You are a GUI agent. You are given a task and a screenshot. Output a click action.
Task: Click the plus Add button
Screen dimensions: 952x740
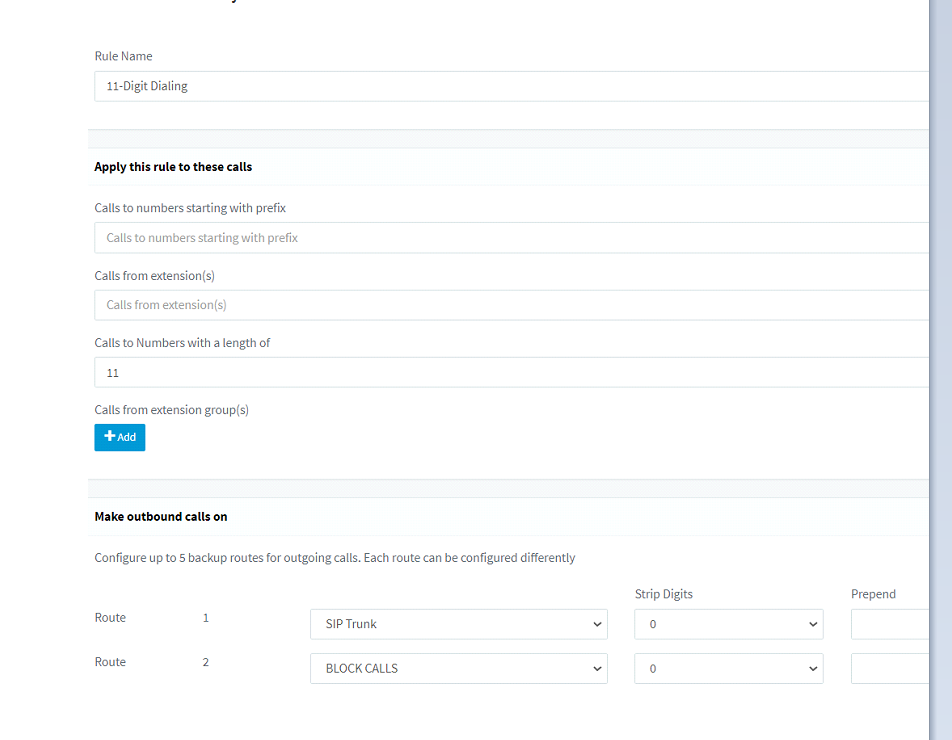[x=120, y=437]
